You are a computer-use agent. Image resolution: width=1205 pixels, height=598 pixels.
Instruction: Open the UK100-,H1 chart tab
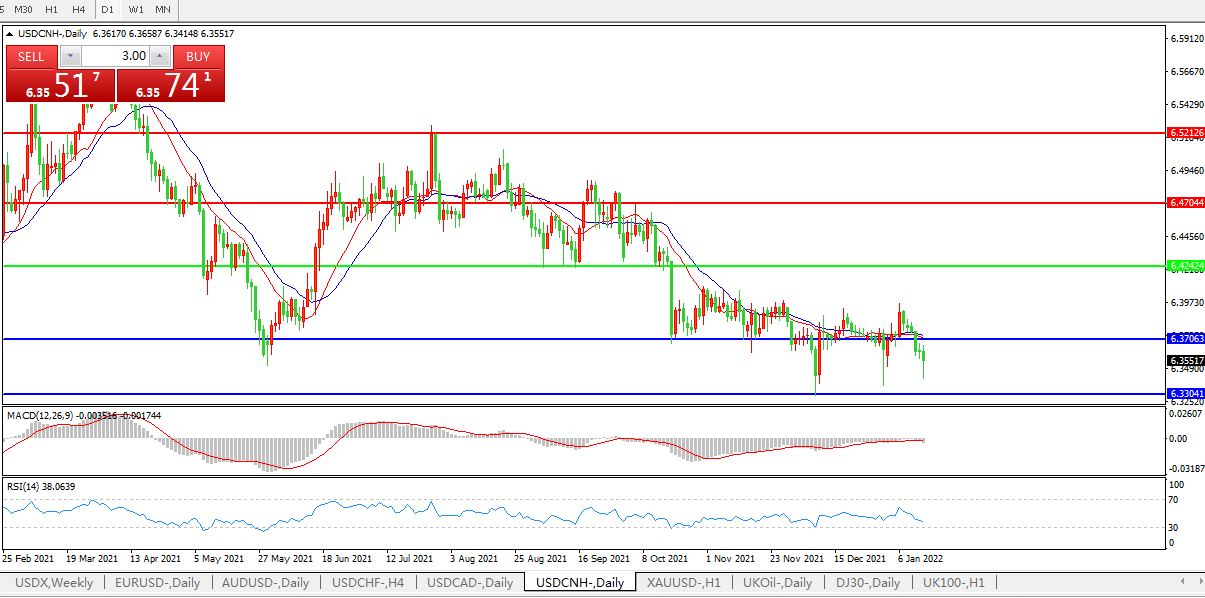[x=953, y=582]
